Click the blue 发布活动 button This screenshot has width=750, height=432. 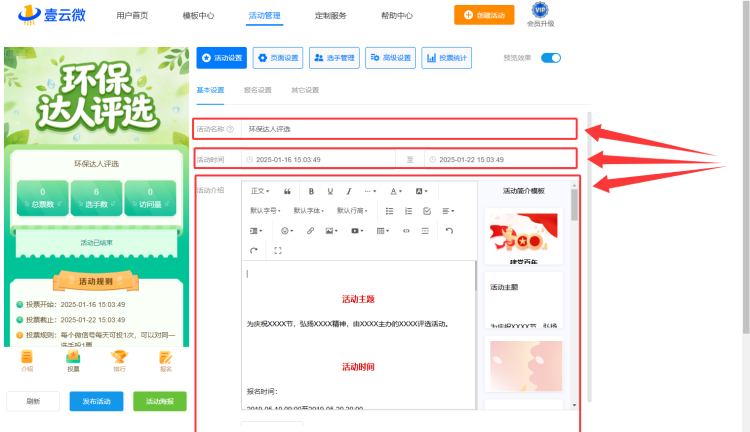click(96, 401)
